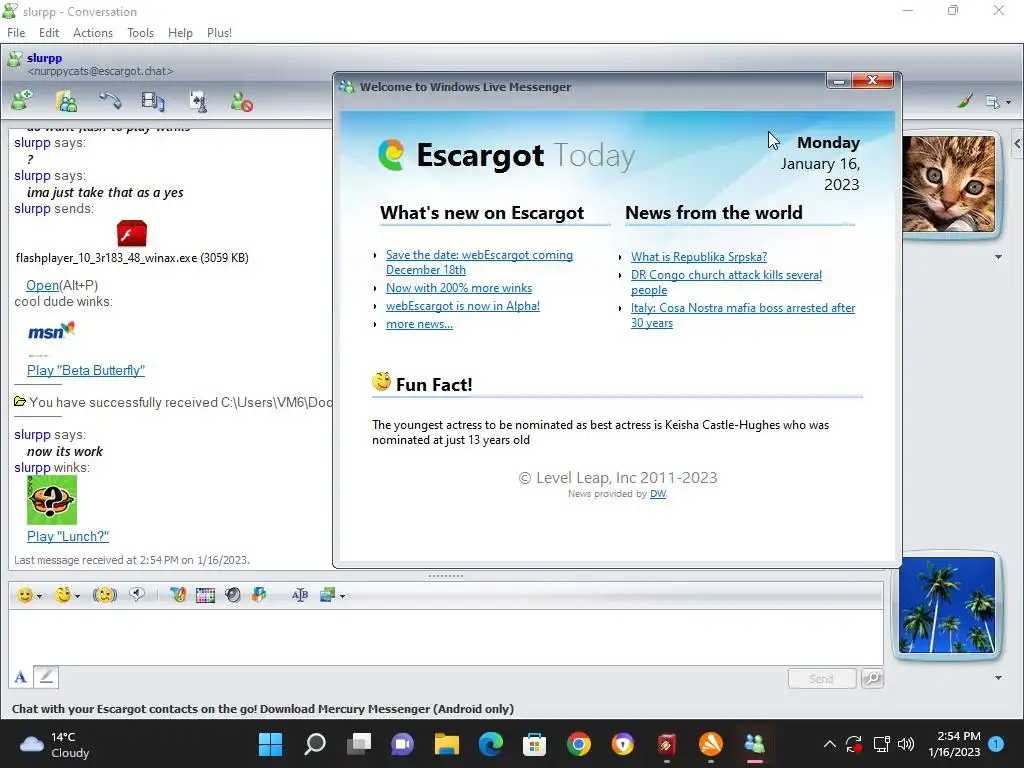Open the photo sharing dropdown arrow
Viewport: 1024px width, 768px height.
tap(342, 596)
